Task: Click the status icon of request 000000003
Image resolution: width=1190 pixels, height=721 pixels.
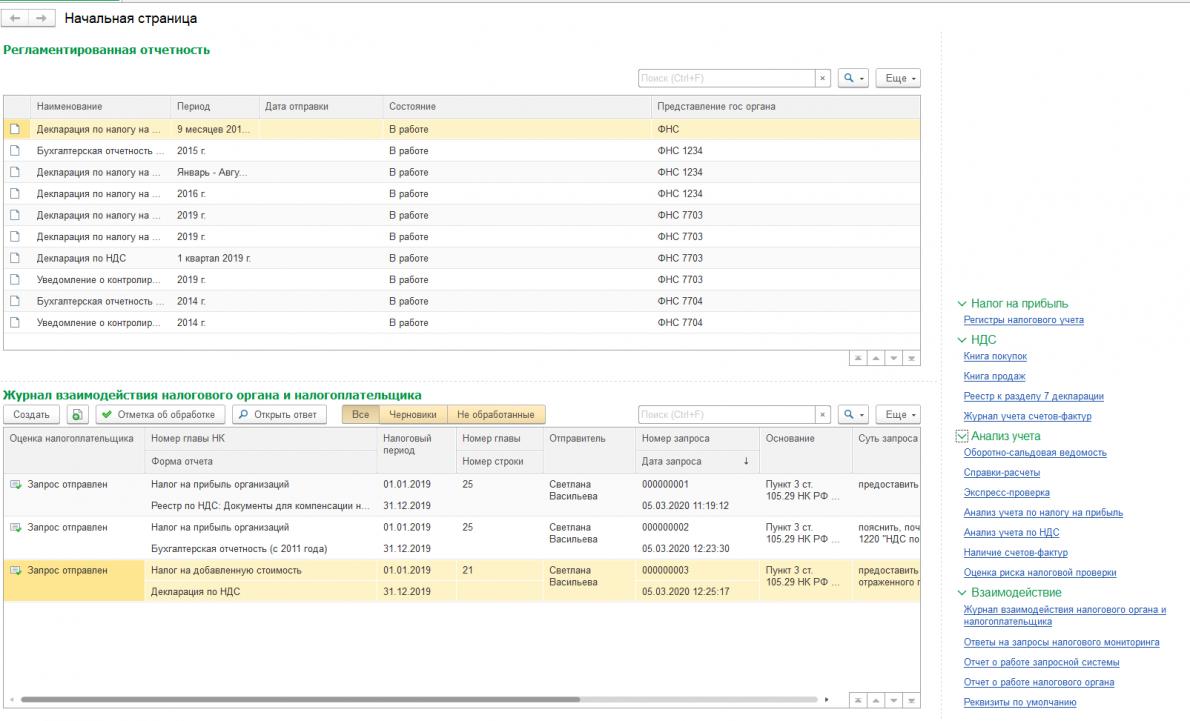Action: pyautogui.click(x=15, y=570)
